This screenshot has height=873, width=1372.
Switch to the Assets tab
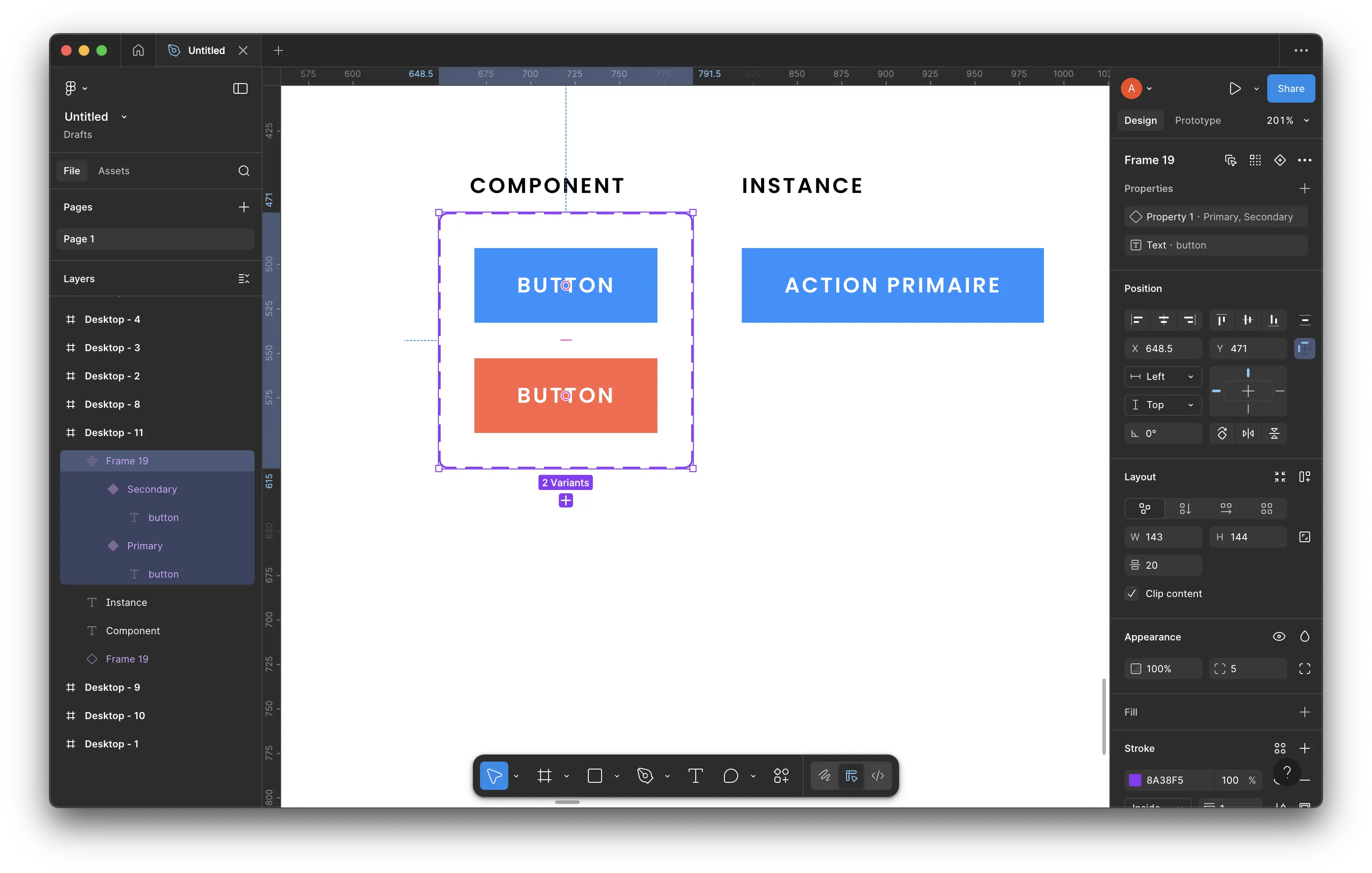point(114,171)
